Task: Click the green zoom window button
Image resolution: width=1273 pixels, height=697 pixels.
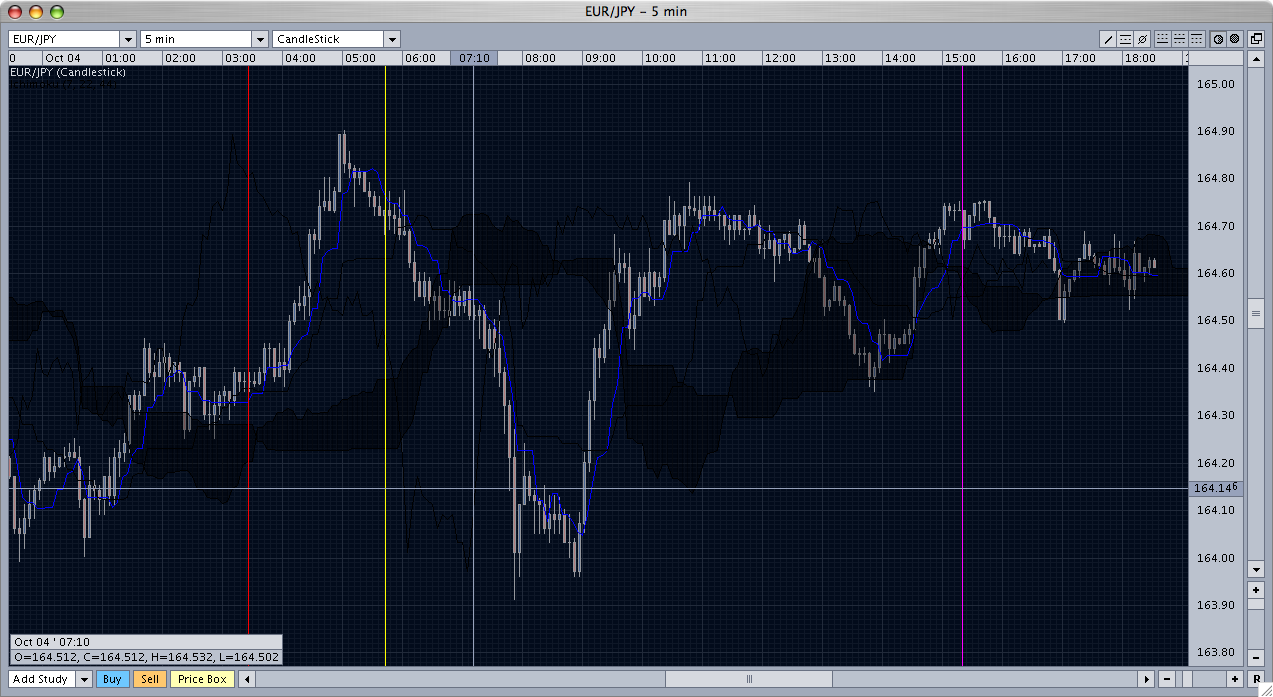Action: [x=56, y=11]
